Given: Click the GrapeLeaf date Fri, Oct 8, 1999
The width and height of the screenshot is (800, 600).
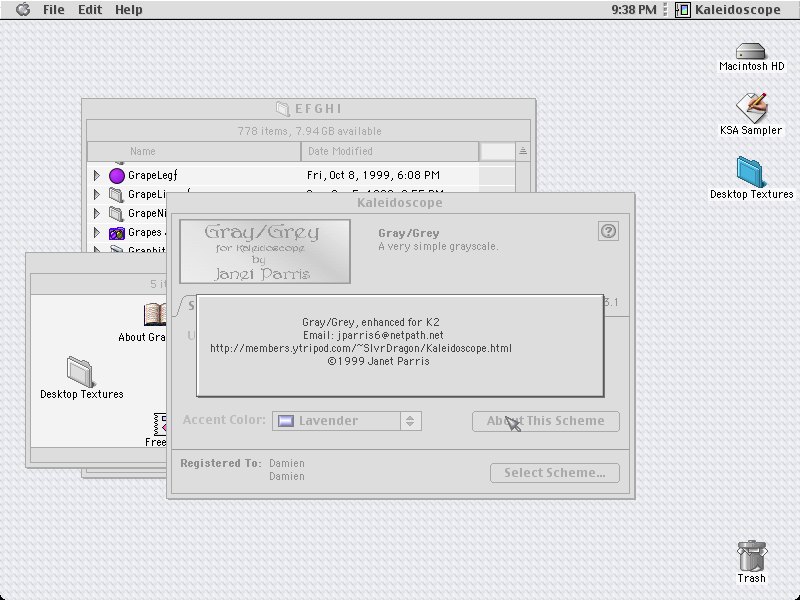Looking at the screenshot, I should (373, 176).
